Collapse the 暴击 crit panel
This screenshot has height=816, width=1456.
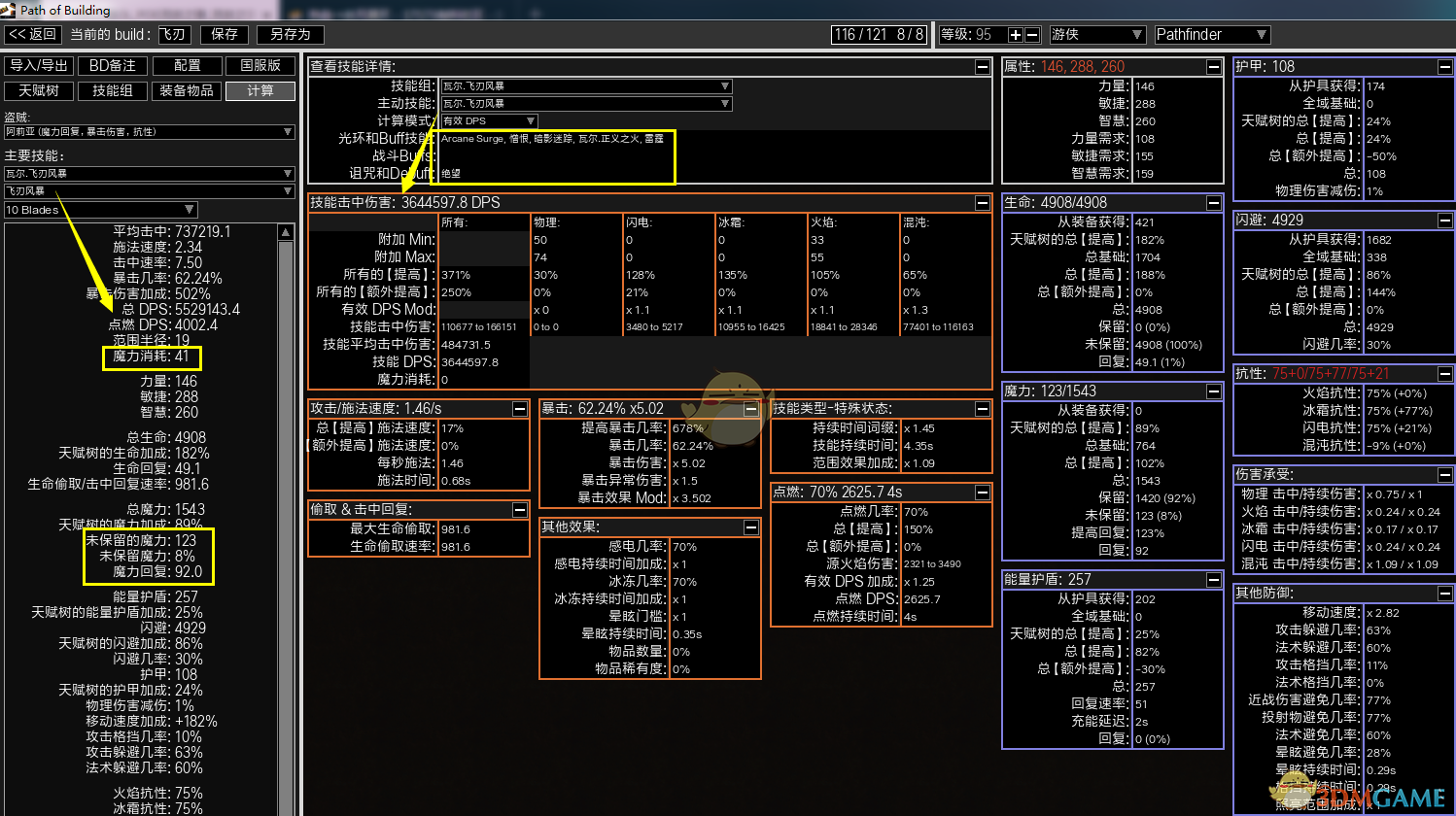(751, 409)
